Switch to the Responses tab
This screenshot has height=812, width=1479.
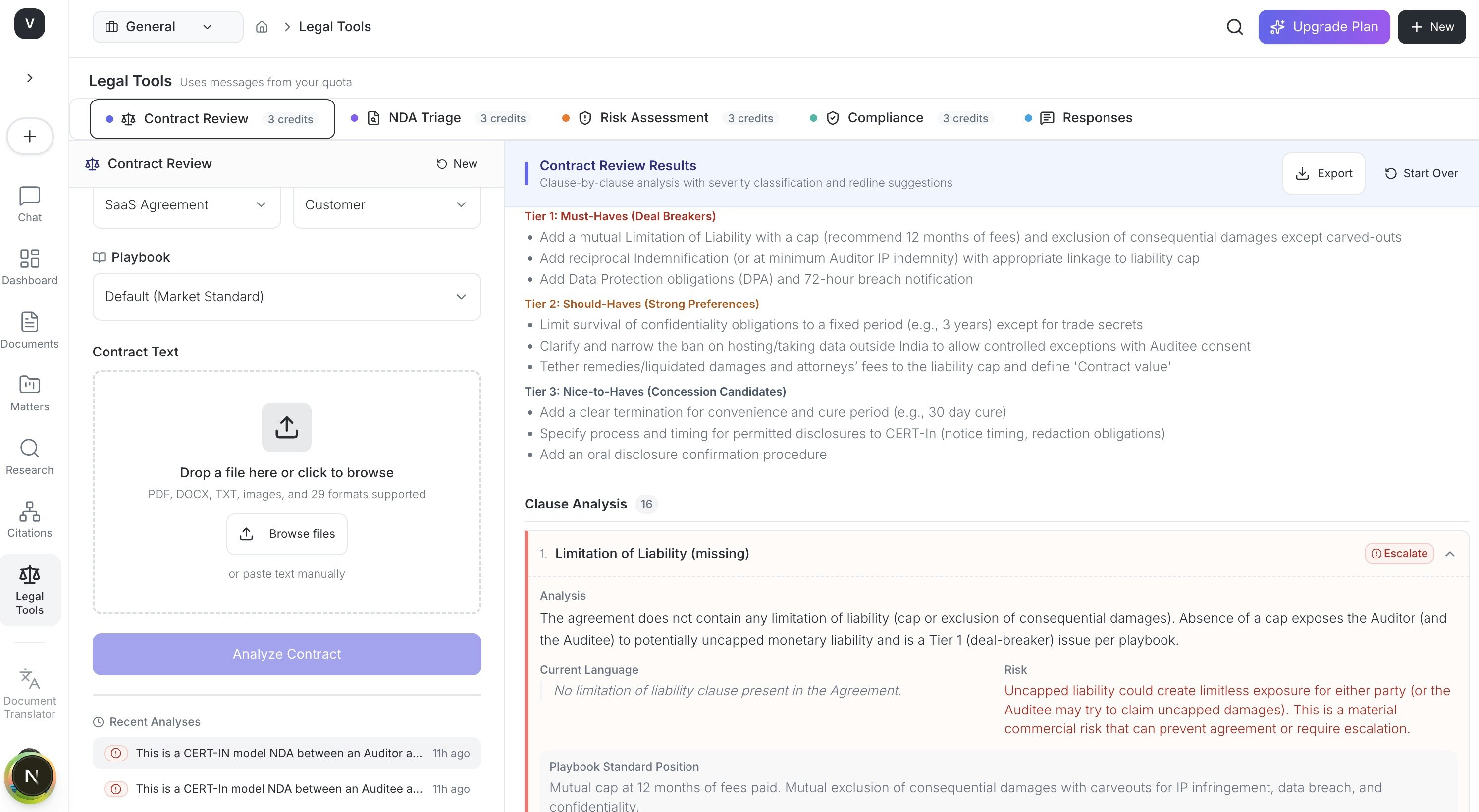point(1079,118)
